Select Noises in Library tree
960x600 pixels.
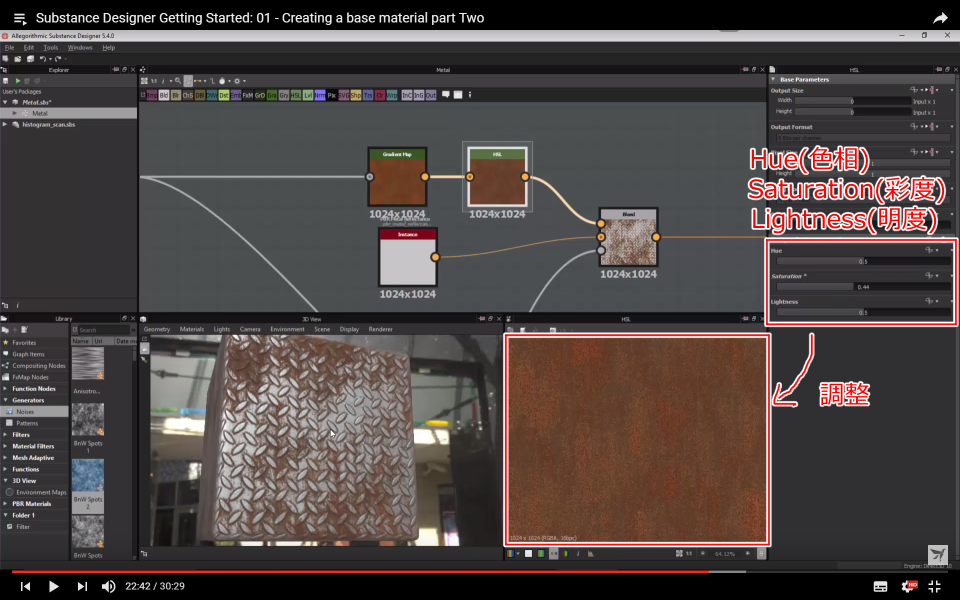coord(34,411)
